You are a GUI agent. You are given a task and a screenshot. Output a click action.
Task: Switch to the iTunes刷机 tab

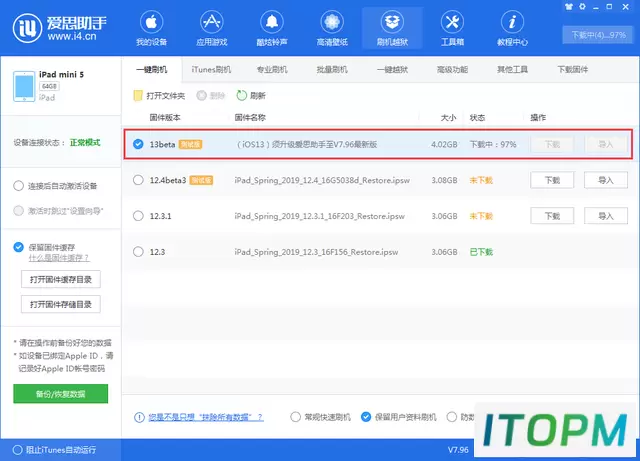(211, 70)
